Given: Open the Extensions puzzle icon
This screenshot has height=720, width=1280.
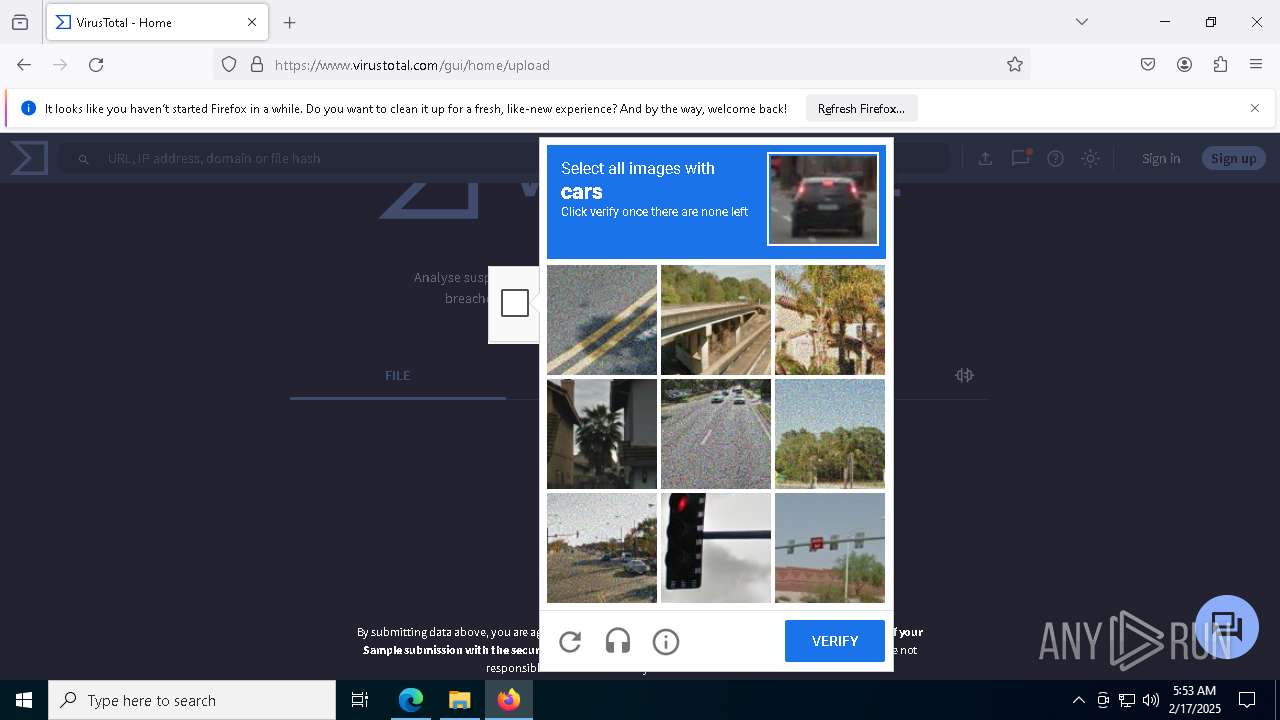Looking at the screenshot, I should pos(1220,65).
